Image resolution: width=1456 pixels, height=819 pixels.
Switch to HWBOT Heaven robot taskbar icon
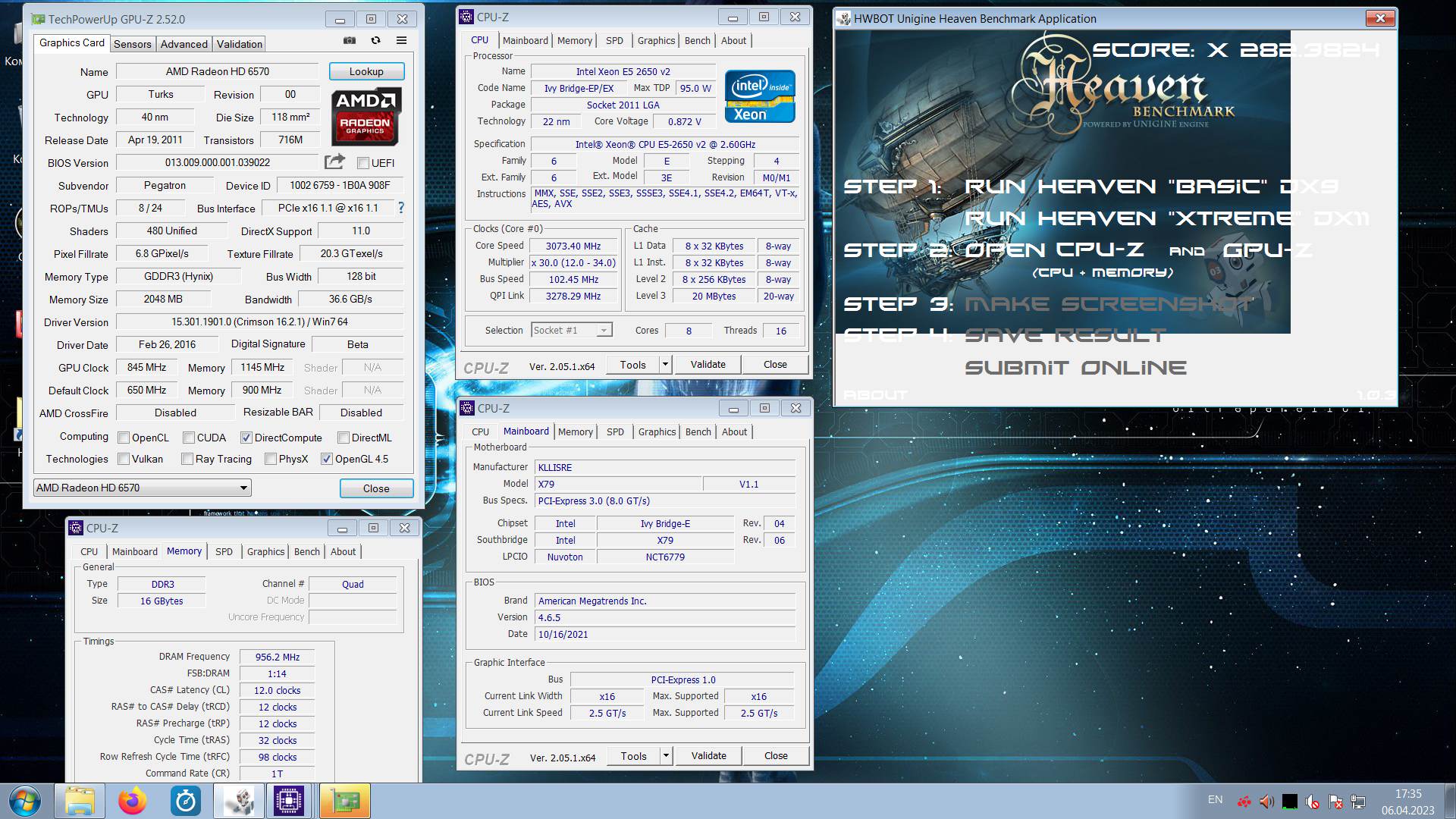239,802
